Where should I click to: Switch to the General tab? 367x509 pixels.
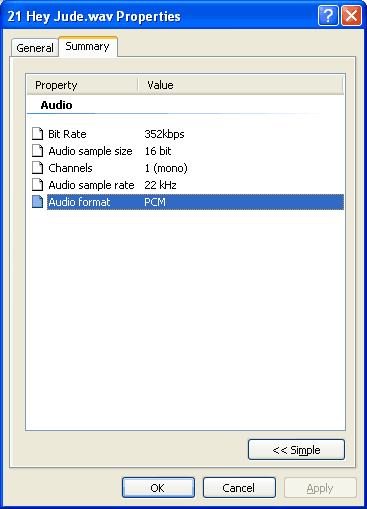coord(35,48)
